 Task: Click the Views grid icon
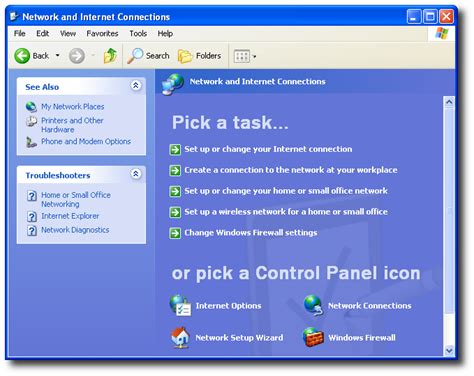pos(242,56)
